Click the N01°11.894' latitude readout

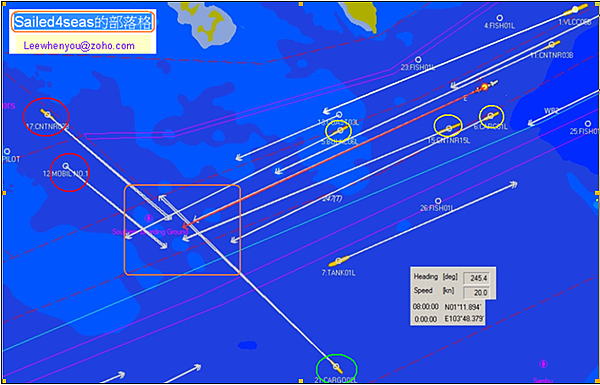click(462, 307)
